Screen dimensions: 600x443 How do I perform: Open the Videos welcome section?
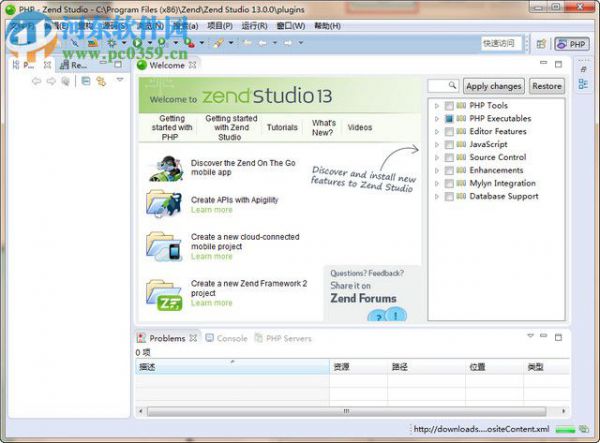tap(360, 127)
